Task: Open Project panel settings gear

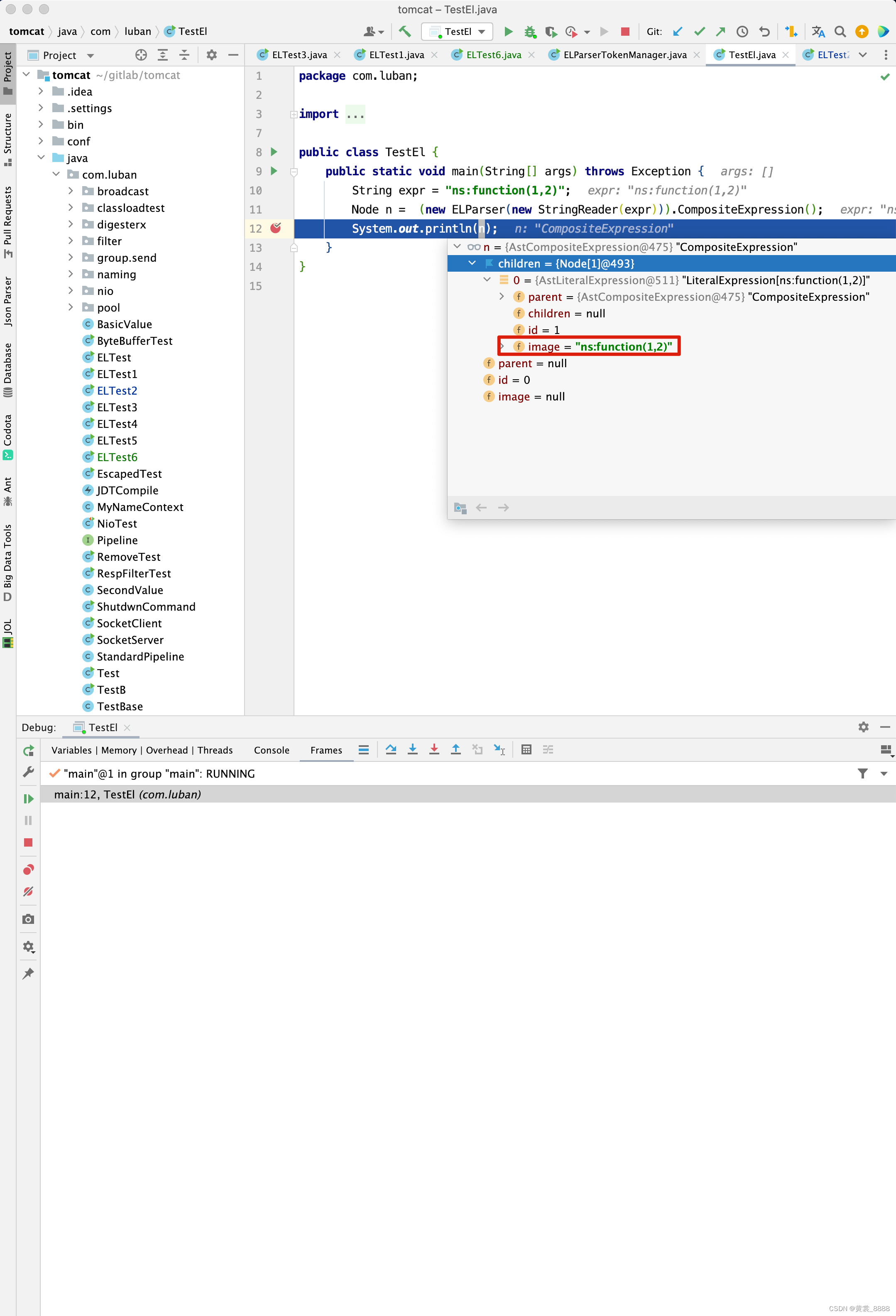Action: click(x=212, y=55)
